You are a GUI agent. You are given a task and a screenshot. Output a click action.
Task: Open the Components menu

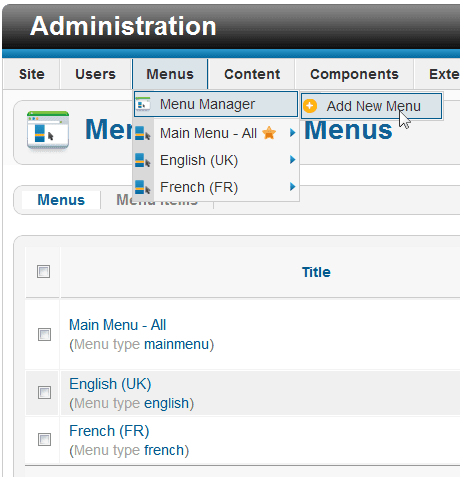[354, 74]
